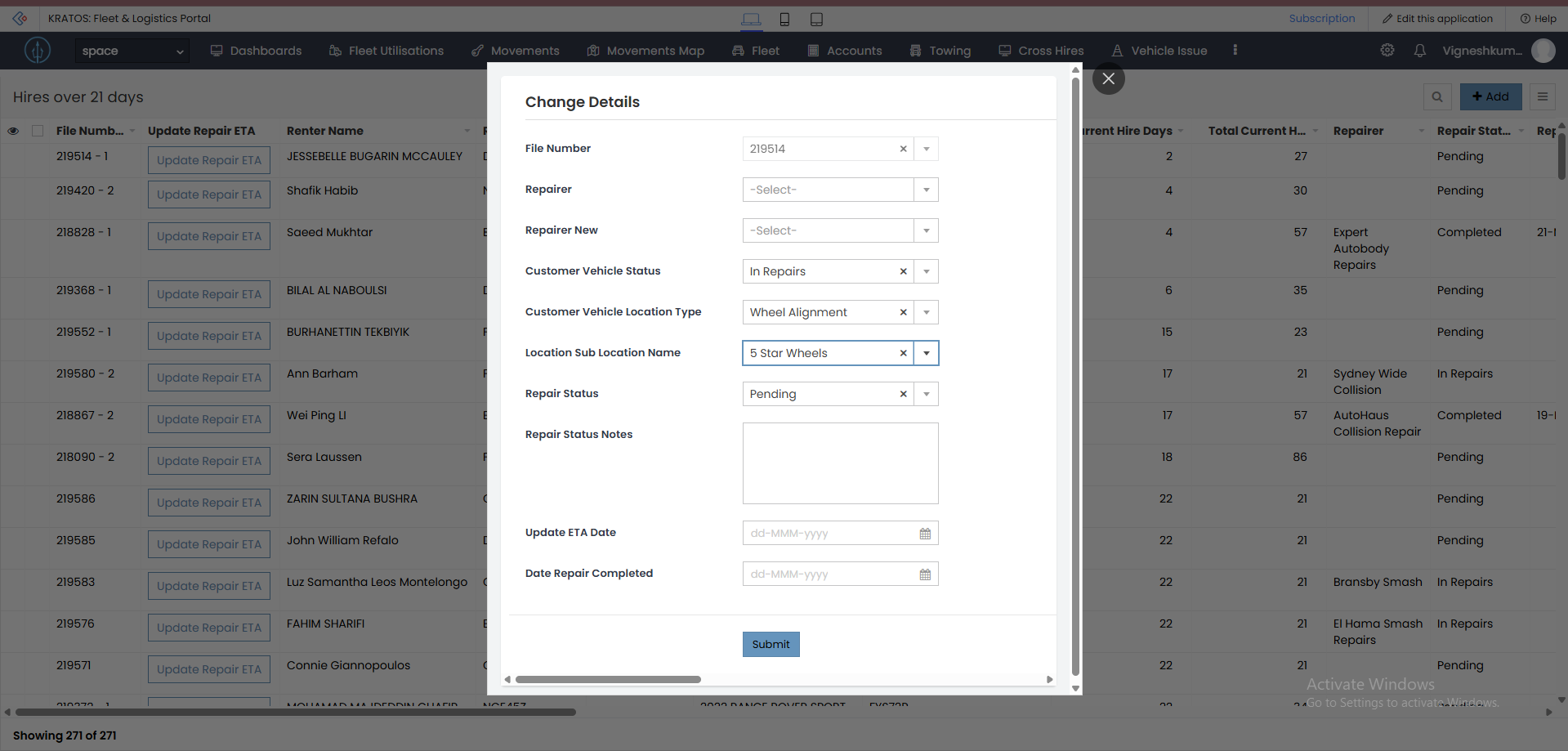Clear the Wheel Alignment location type
This screenshot has height=751, width=1568.
pyautogui.click(x=903, y=312)
